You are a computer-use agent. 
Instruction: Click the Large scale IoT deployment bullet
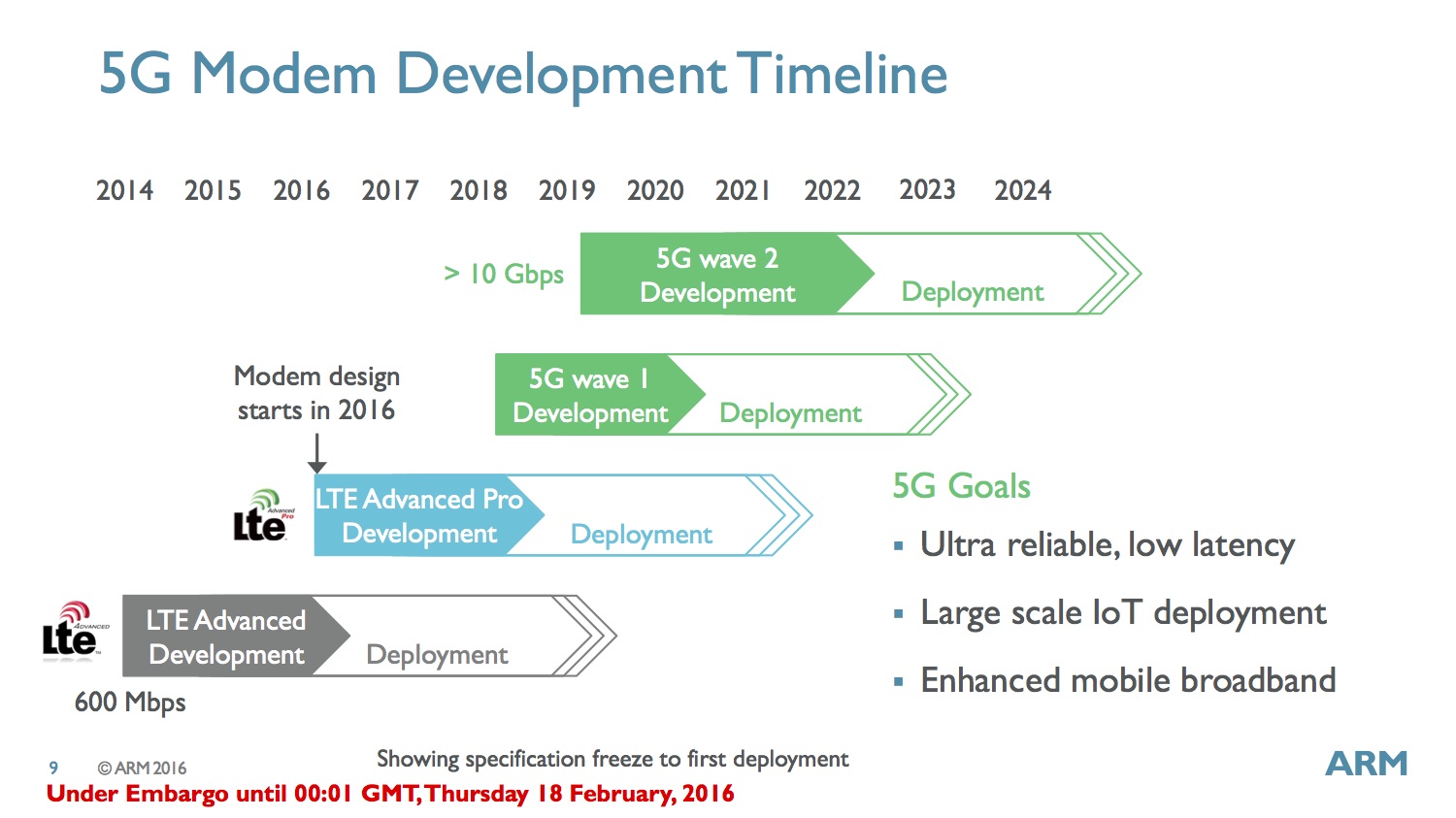tap(1123, 613)
